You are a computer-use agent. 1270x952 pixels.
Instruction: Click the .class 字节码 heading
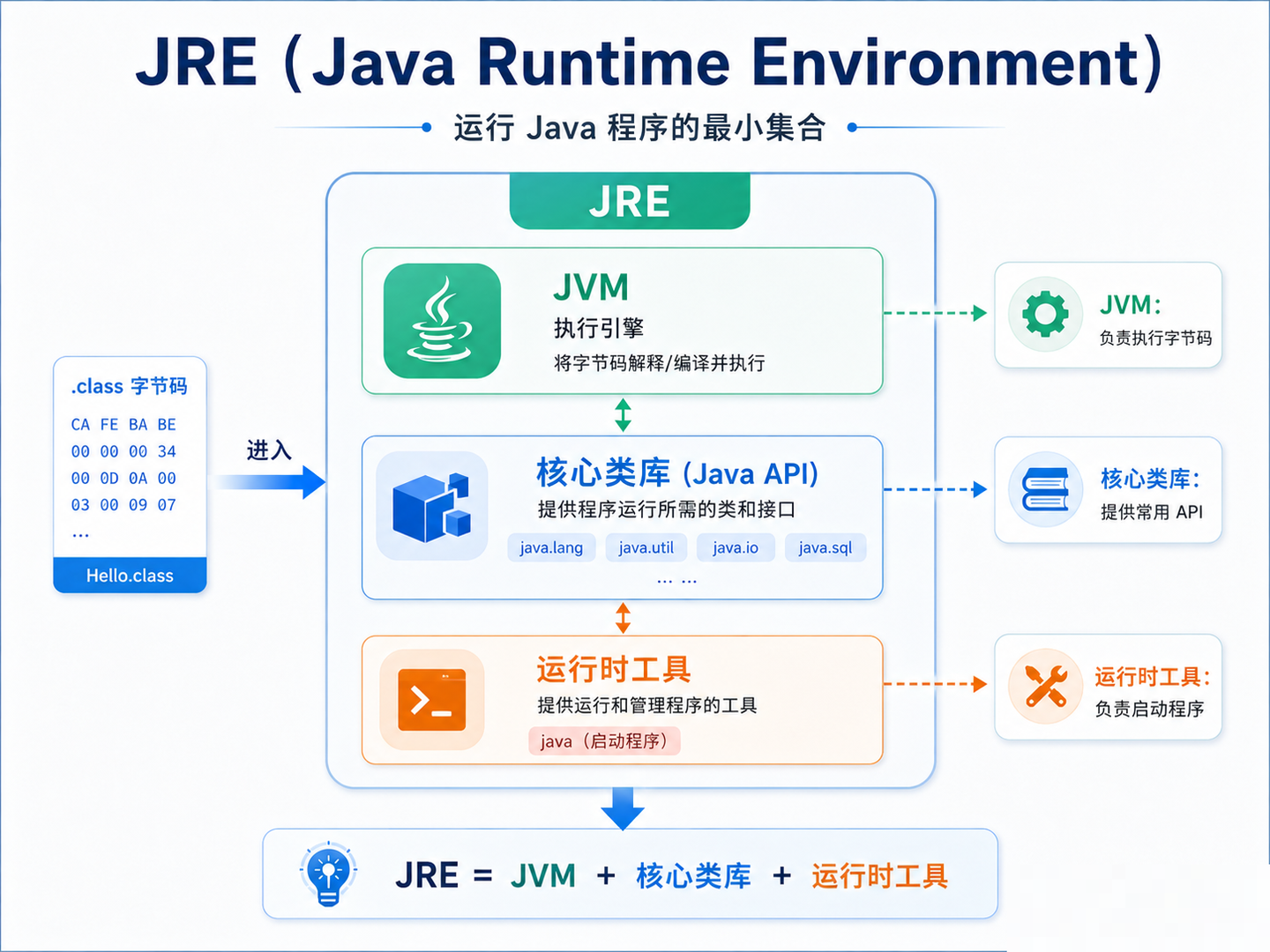(129, 386)
